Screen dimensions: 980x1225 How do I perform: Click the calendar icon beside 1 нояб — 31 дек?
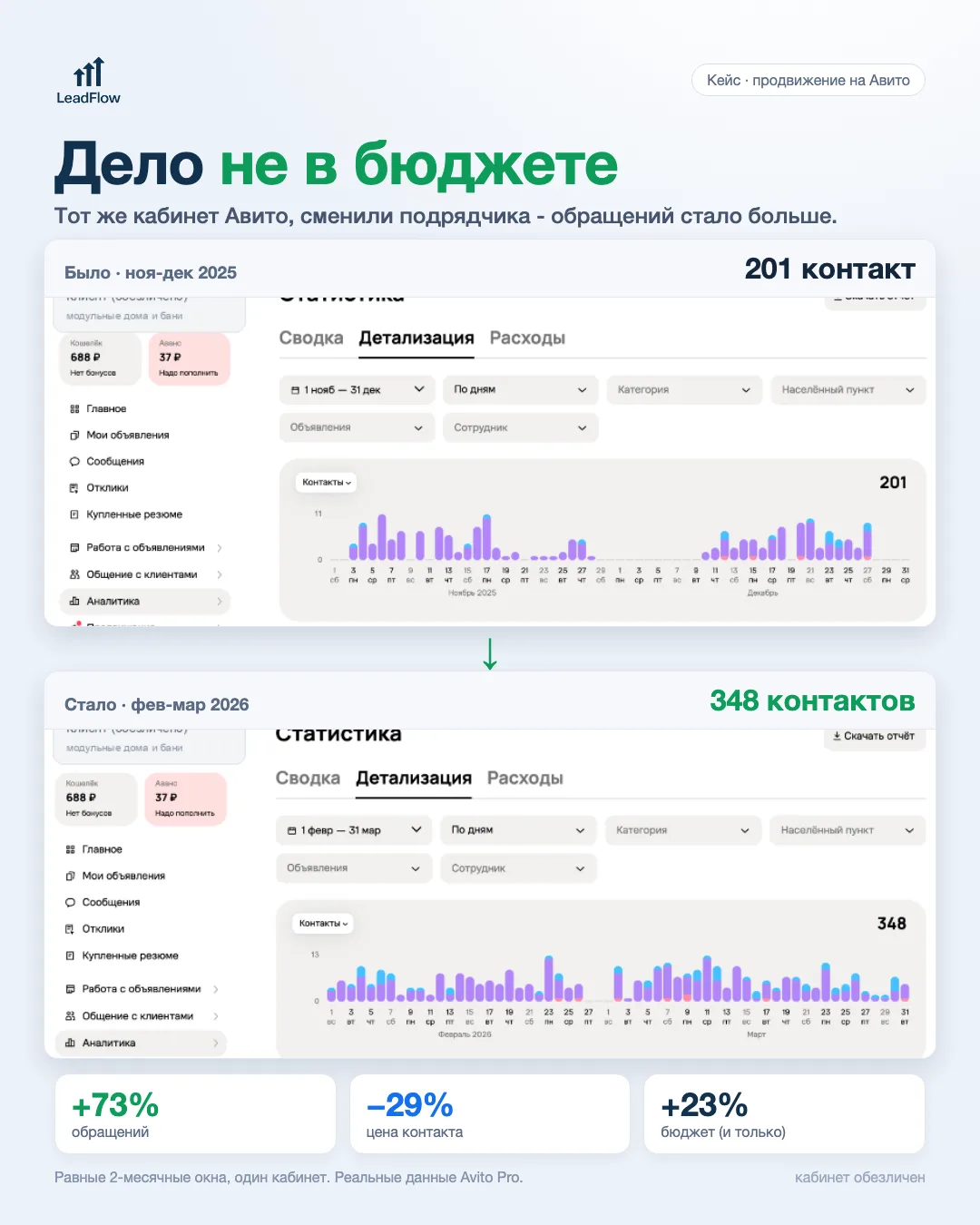[x=295, y=390]
